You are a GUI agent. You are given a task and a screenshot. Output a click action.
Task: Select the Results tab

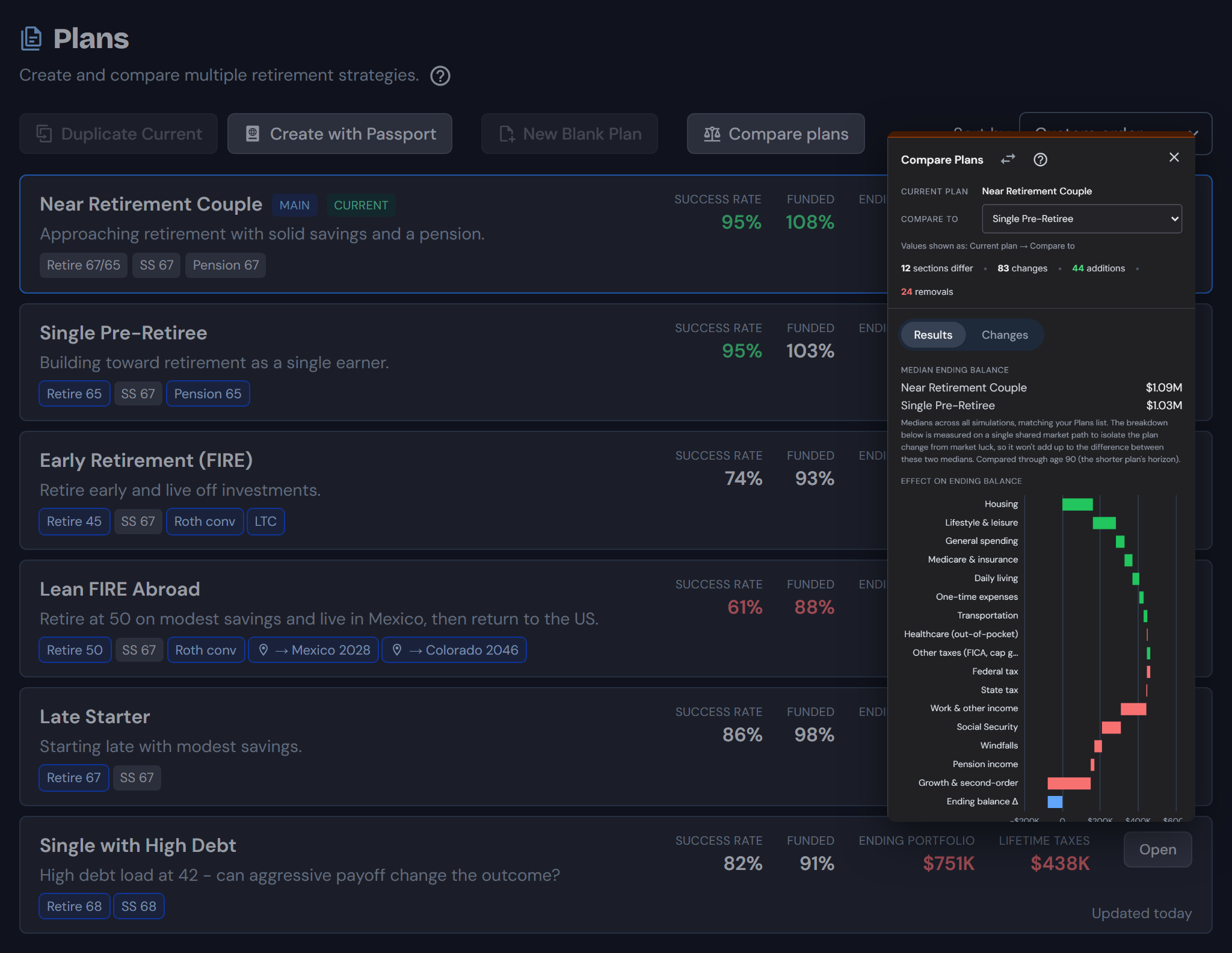[933, 335]
